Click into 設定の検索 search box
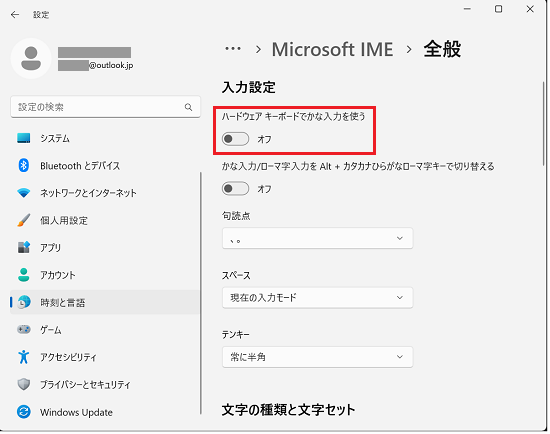The height and width of the screenshot is (434, 550). (x=105, y=107)
